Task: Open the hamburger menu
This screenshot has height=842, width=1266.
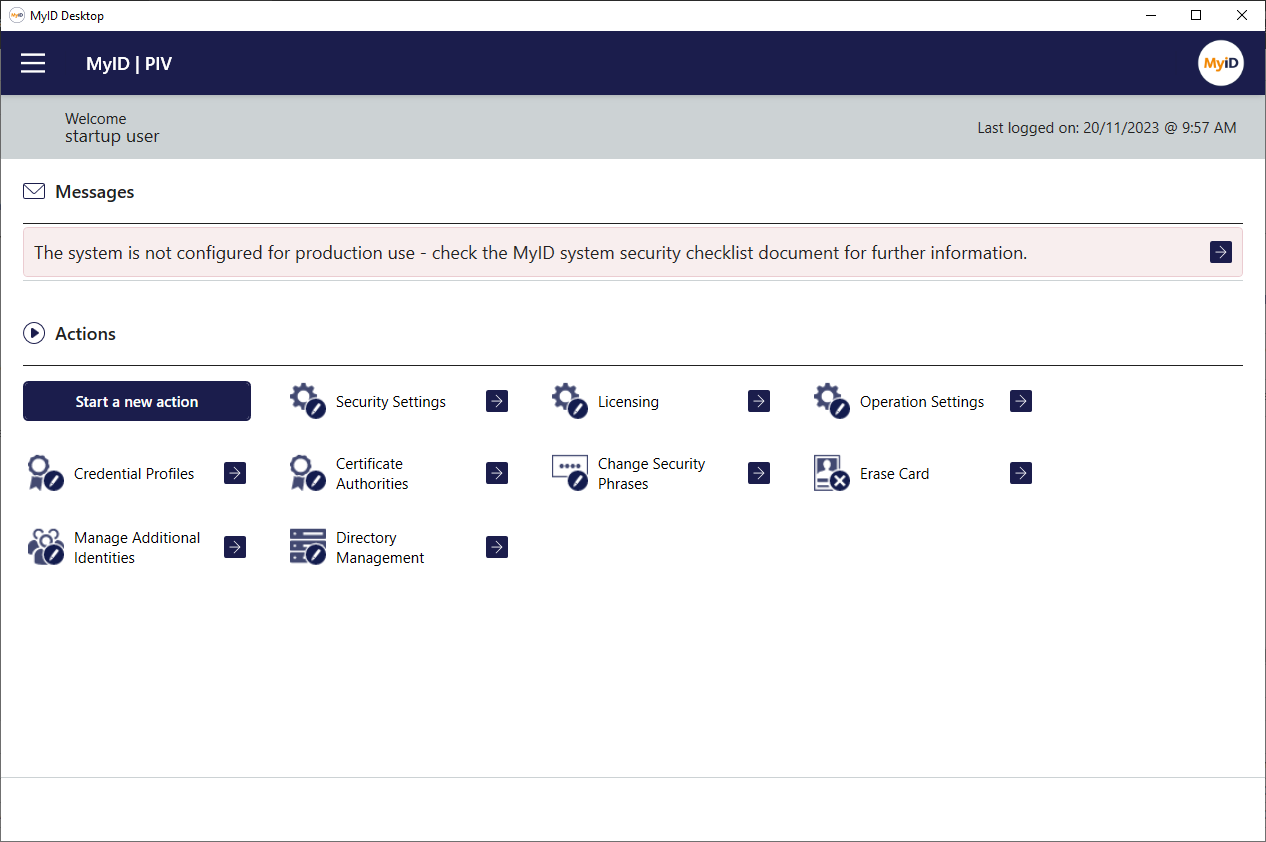Action: pos(33,64)
